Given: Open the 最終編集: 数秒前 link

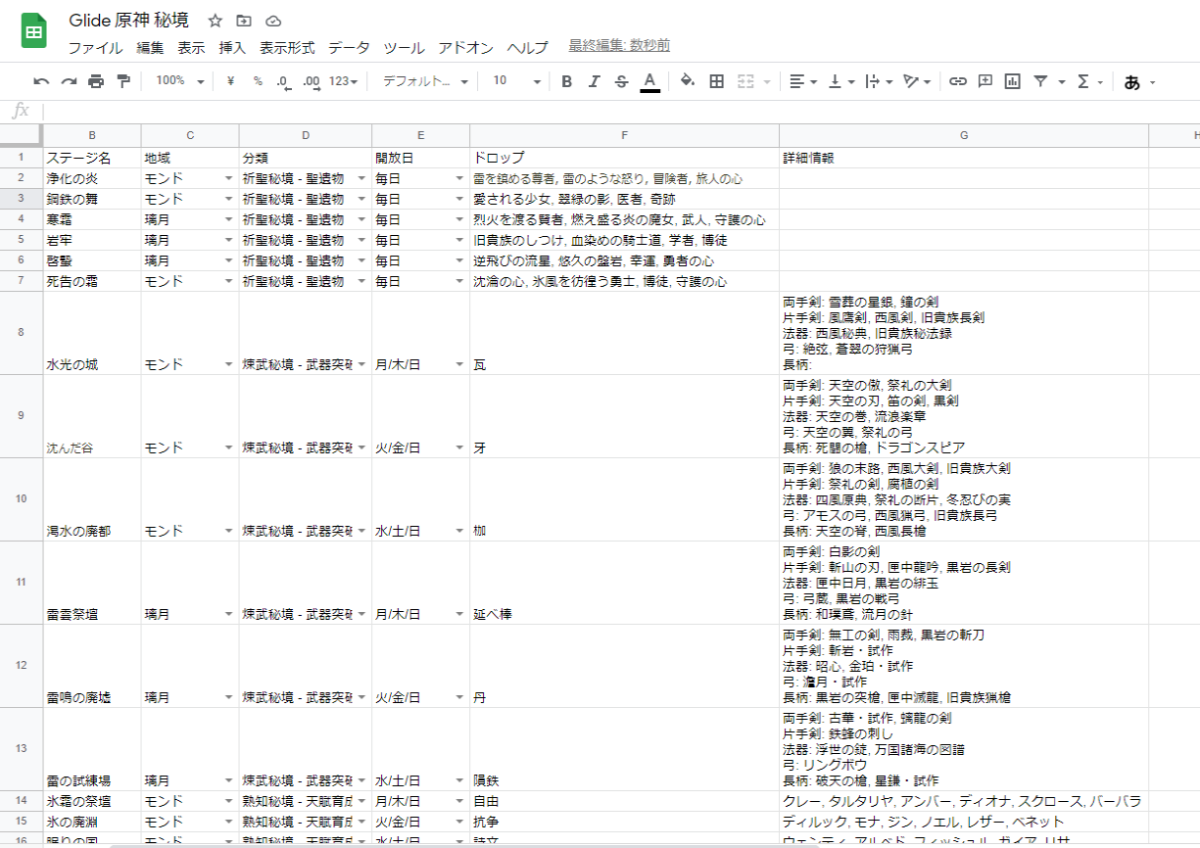Looking at the screenshot, I should 619,46.
